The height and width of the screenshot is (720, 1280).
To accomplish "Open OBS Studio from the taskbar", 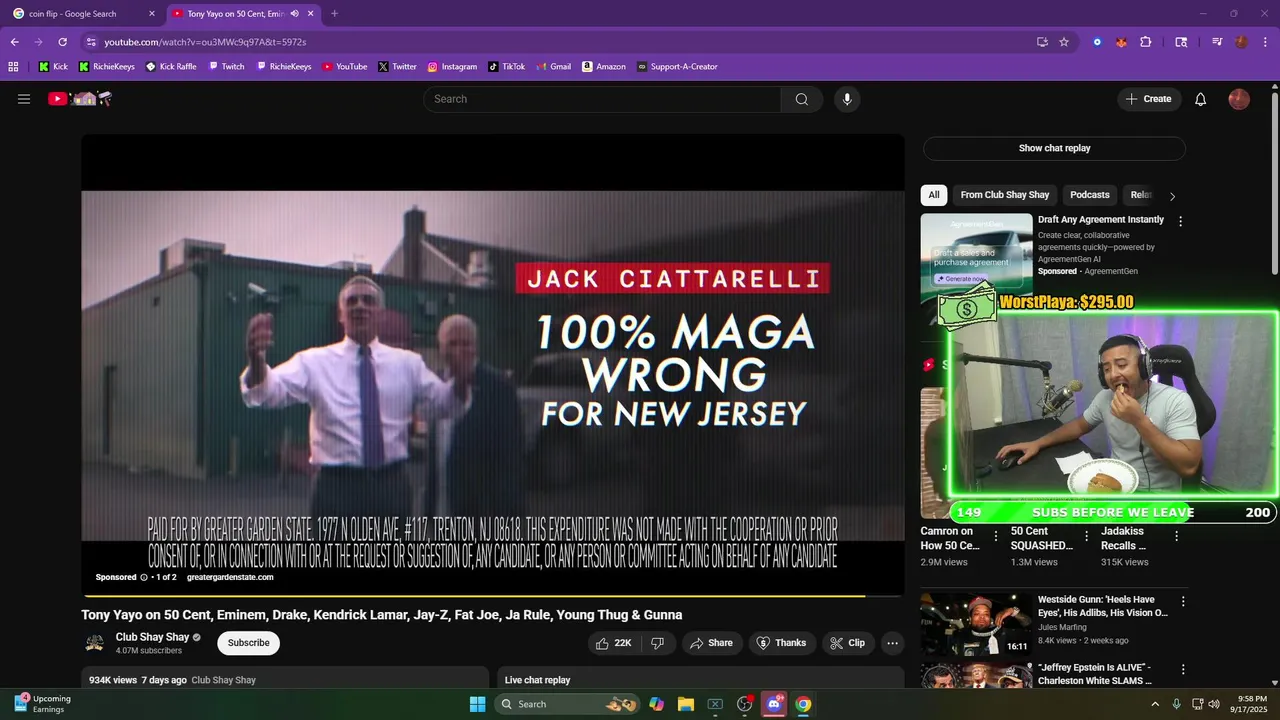I will pos(744,704).
